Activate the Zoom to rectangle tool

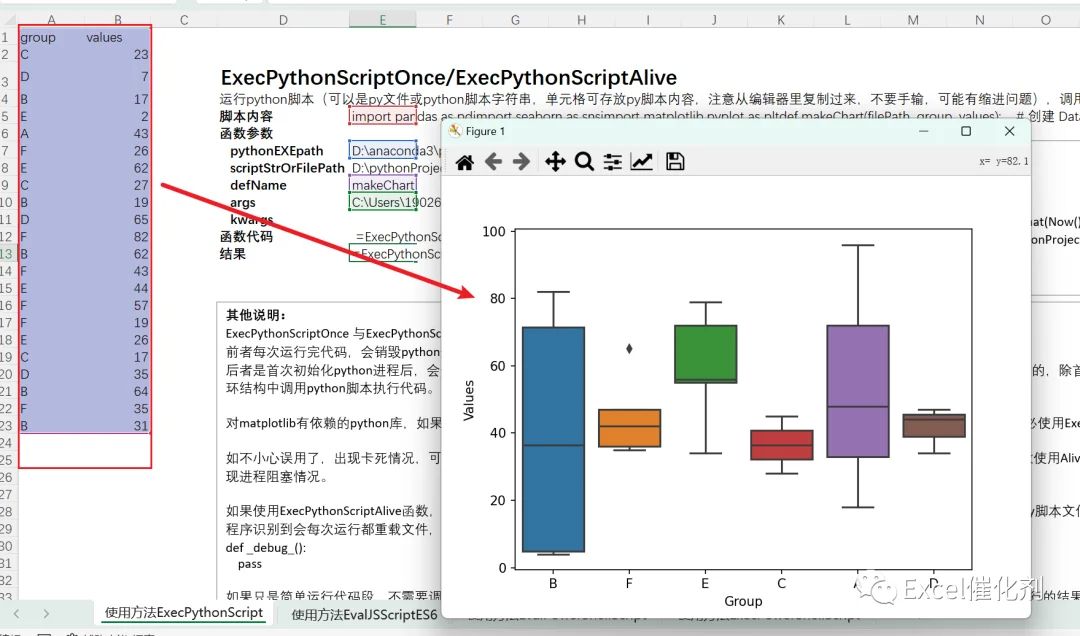pyautogui.click(x=584, y=162)
